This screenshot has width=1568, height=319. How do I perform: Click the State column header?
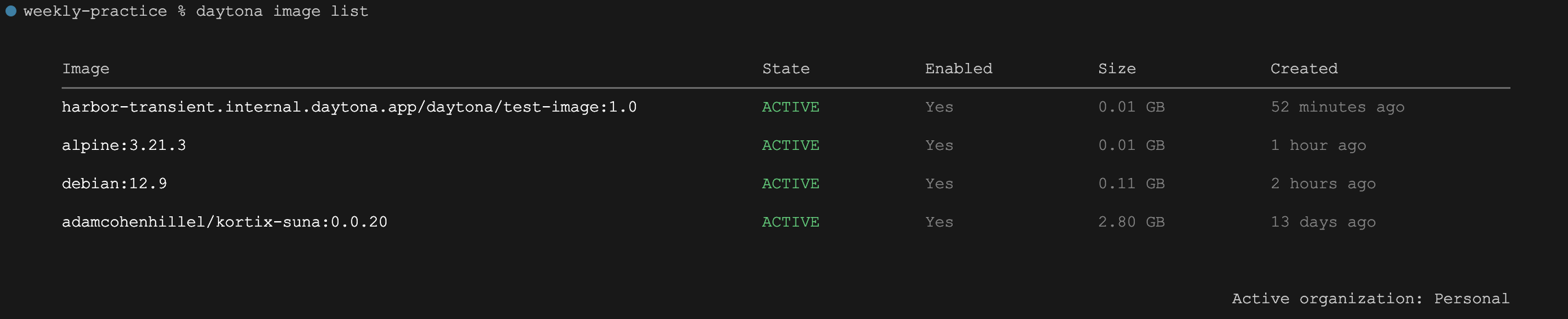[786, 68]
